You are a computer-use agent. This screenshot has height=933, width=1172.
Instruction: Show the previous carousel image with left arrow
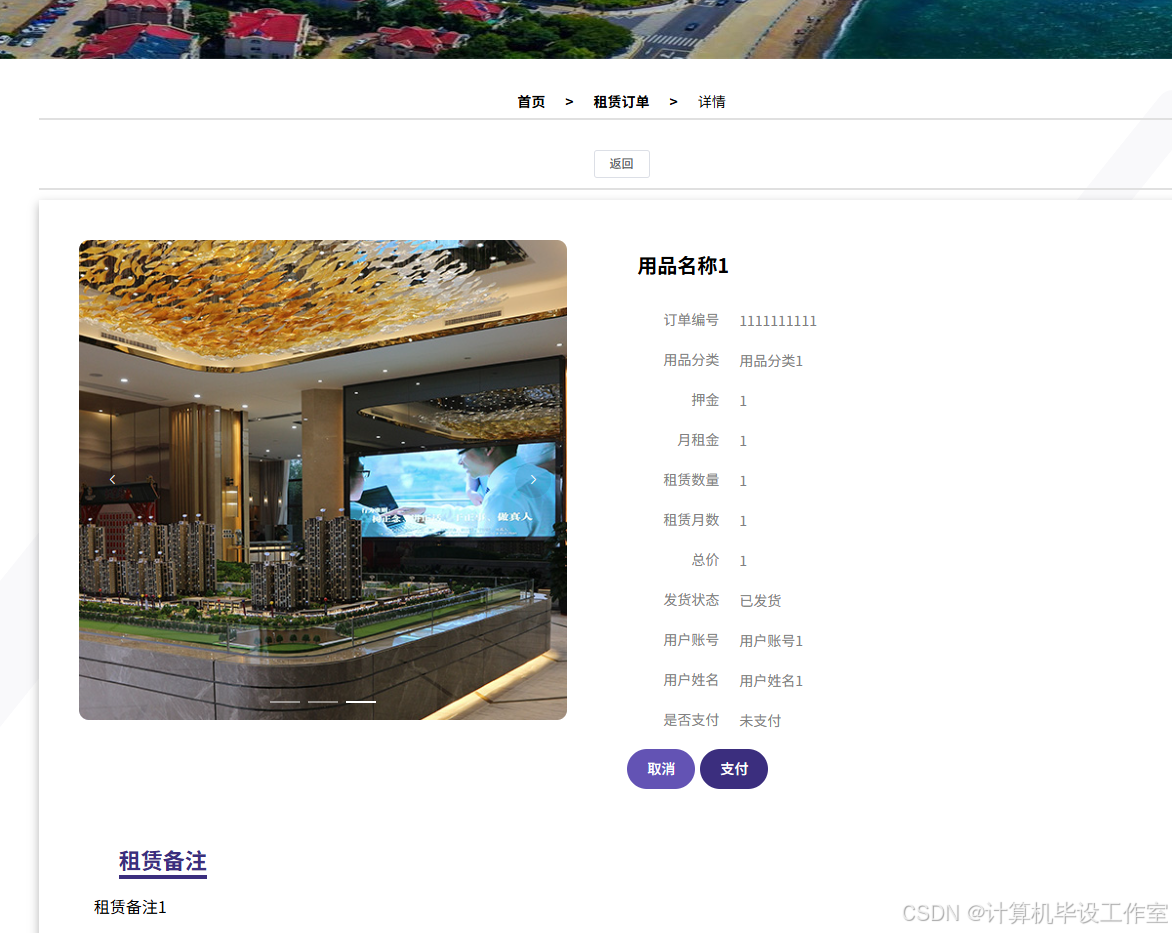click(113, 479)
